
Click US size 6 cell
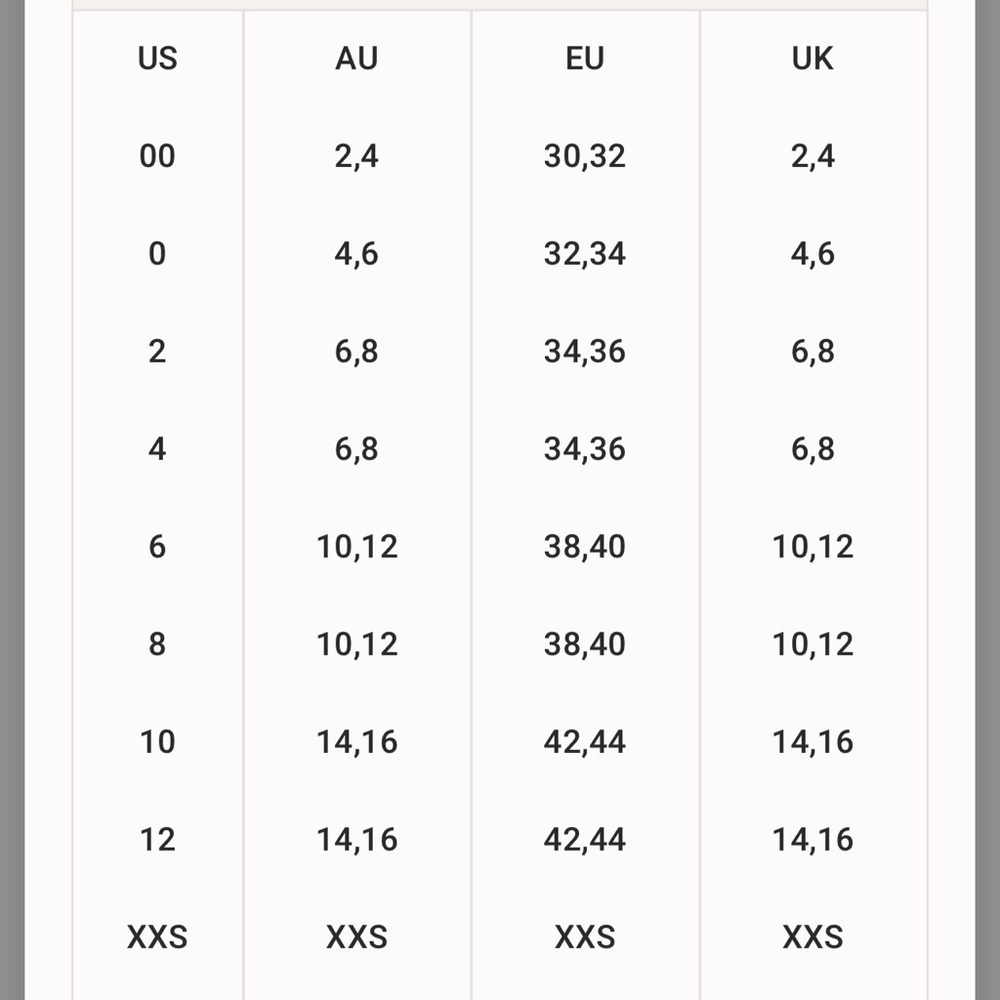158,547
